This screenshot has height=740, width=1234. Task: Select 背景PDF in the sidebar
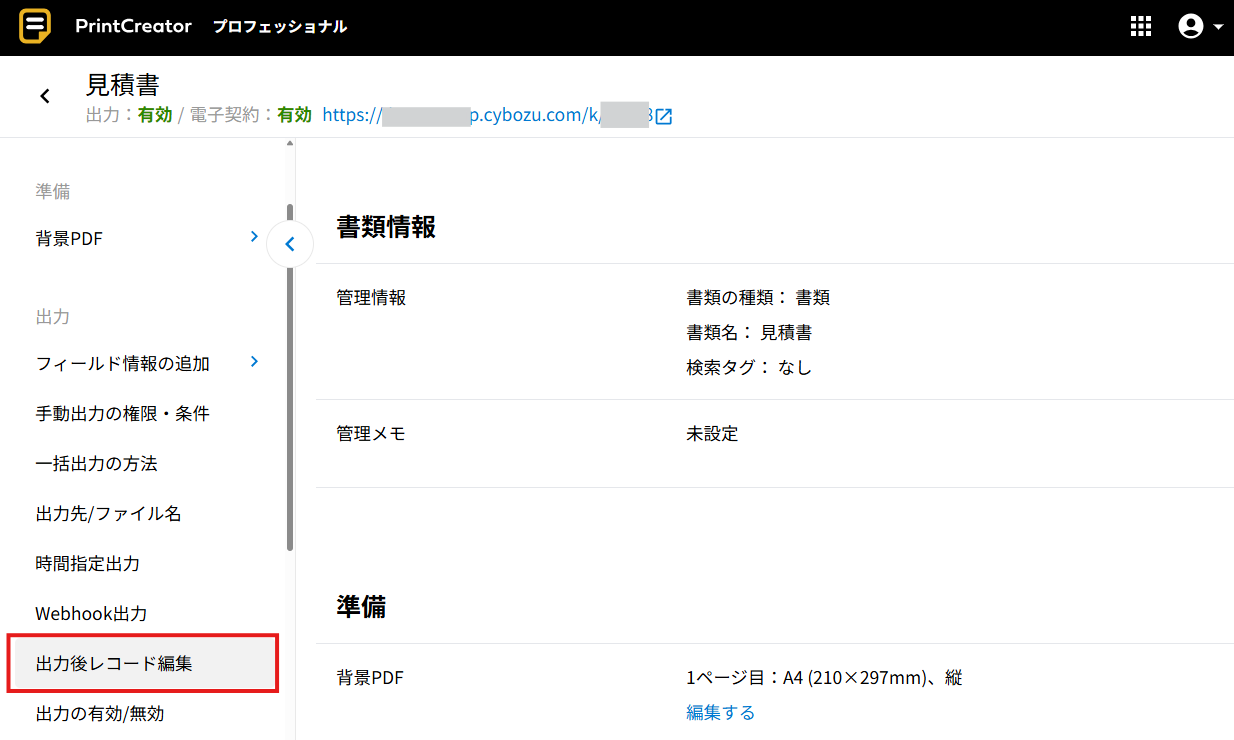(70, 239)
